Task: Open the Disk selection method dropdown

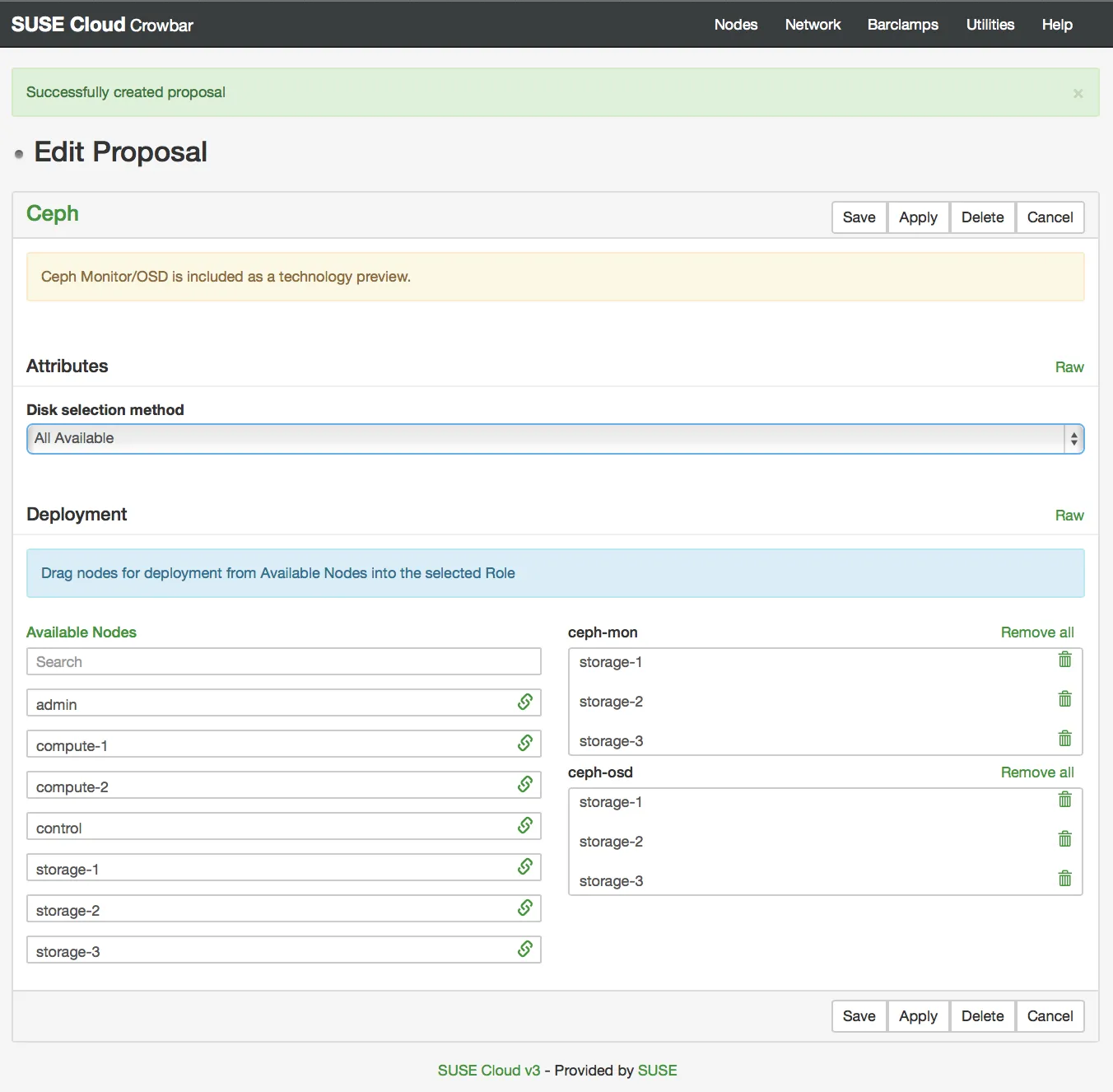Action: pos(556,439)
